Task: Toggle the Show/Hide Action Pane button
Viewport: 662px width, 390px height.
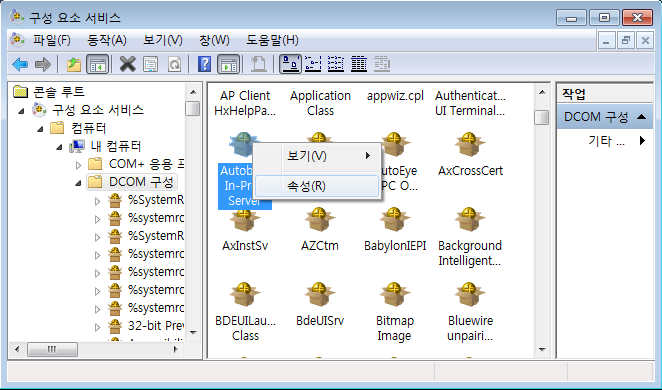Action: 228,65
